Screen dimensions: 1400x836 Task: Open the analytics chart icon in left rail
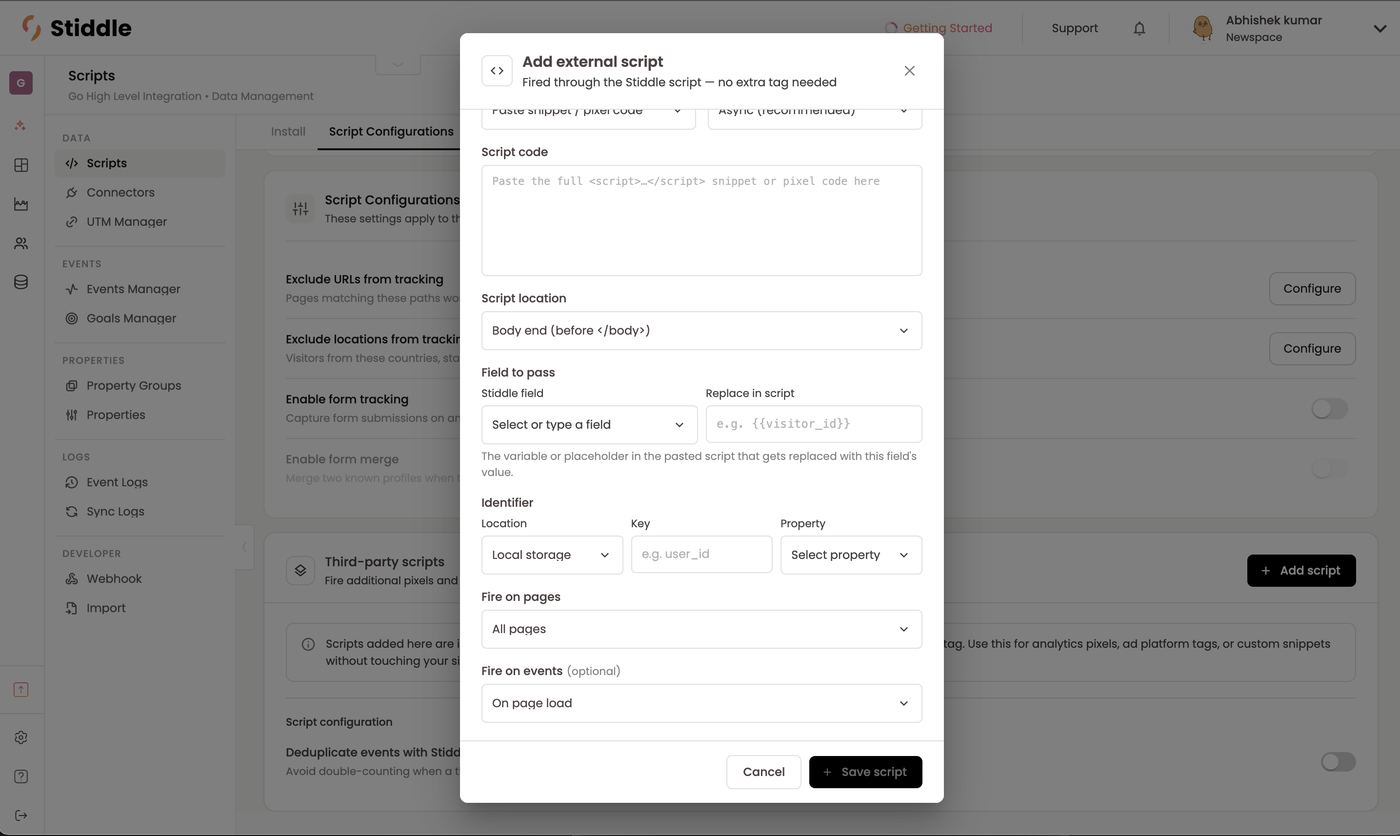[21, 204]
